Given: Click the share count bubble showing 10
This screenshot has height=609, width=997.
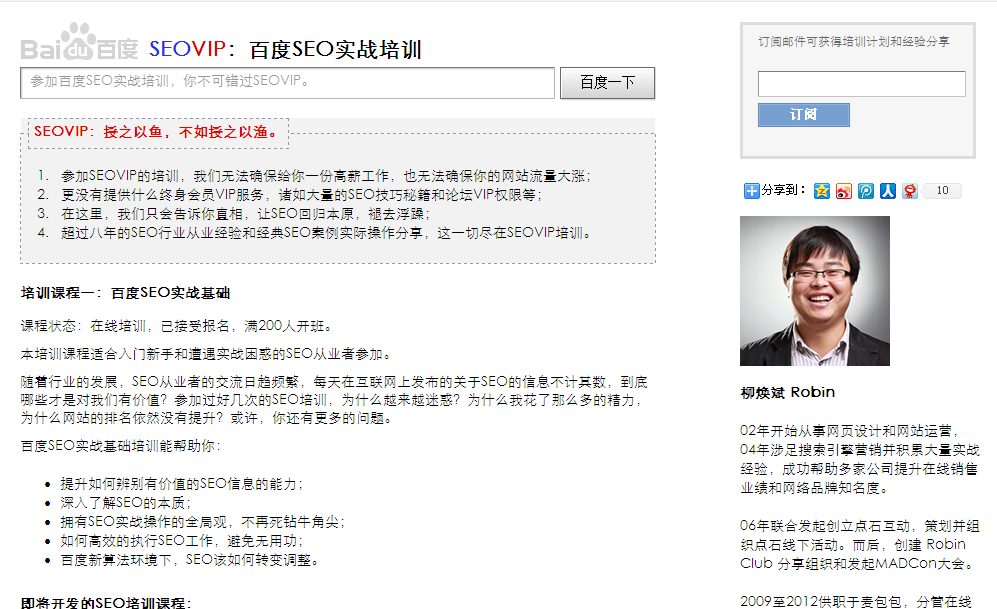Looking at the screenshot, I should 942,191.
